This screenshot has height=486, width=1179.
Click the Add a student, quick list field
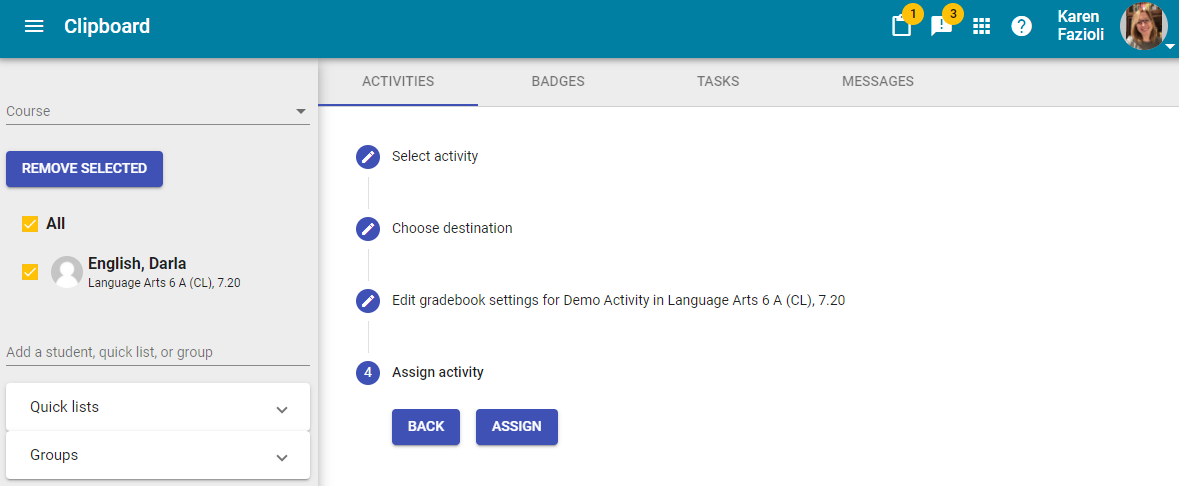click(x=158, y=352)
